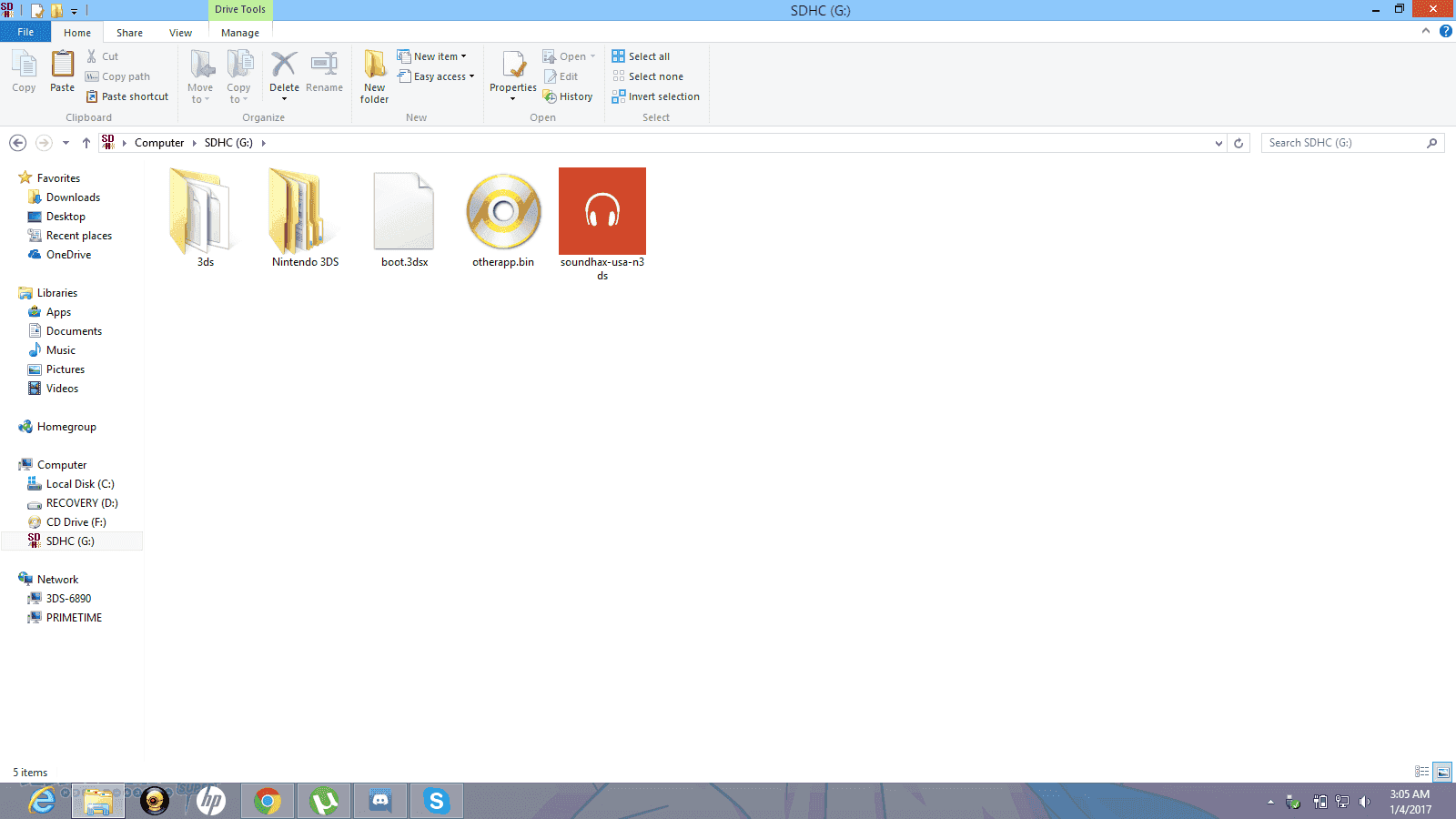This screenshot has width=1456, height=819.
Task: Open uTorrent from the taskbar
Action: coord(324,801)
